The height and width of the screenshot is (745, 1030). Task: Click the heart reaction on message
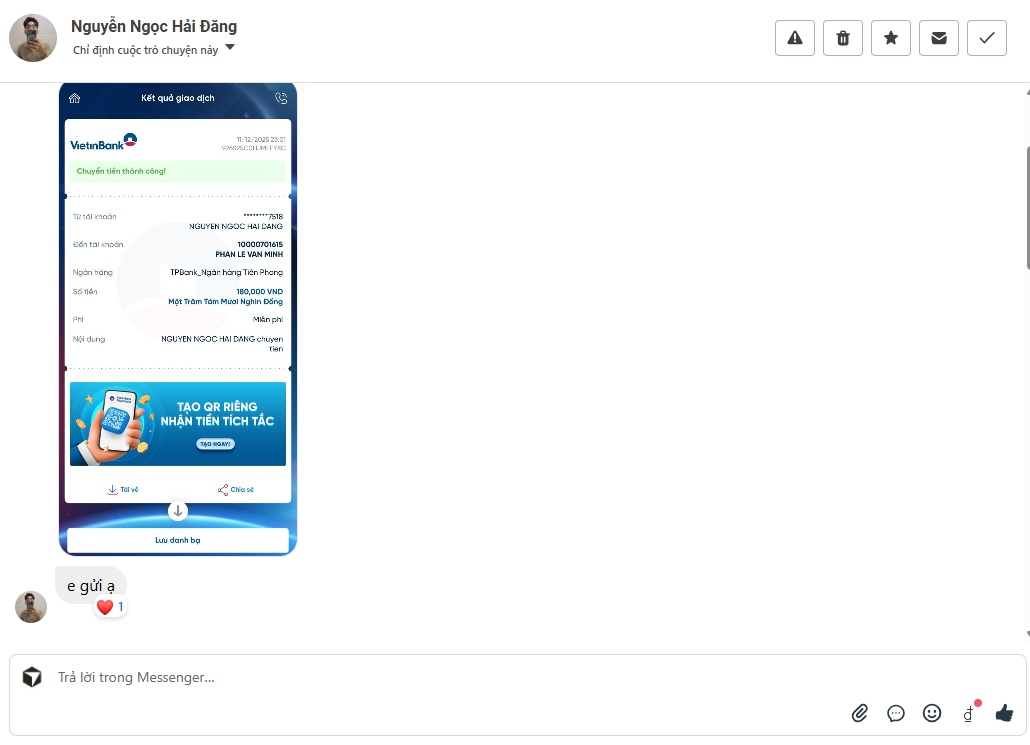point(105,607)
